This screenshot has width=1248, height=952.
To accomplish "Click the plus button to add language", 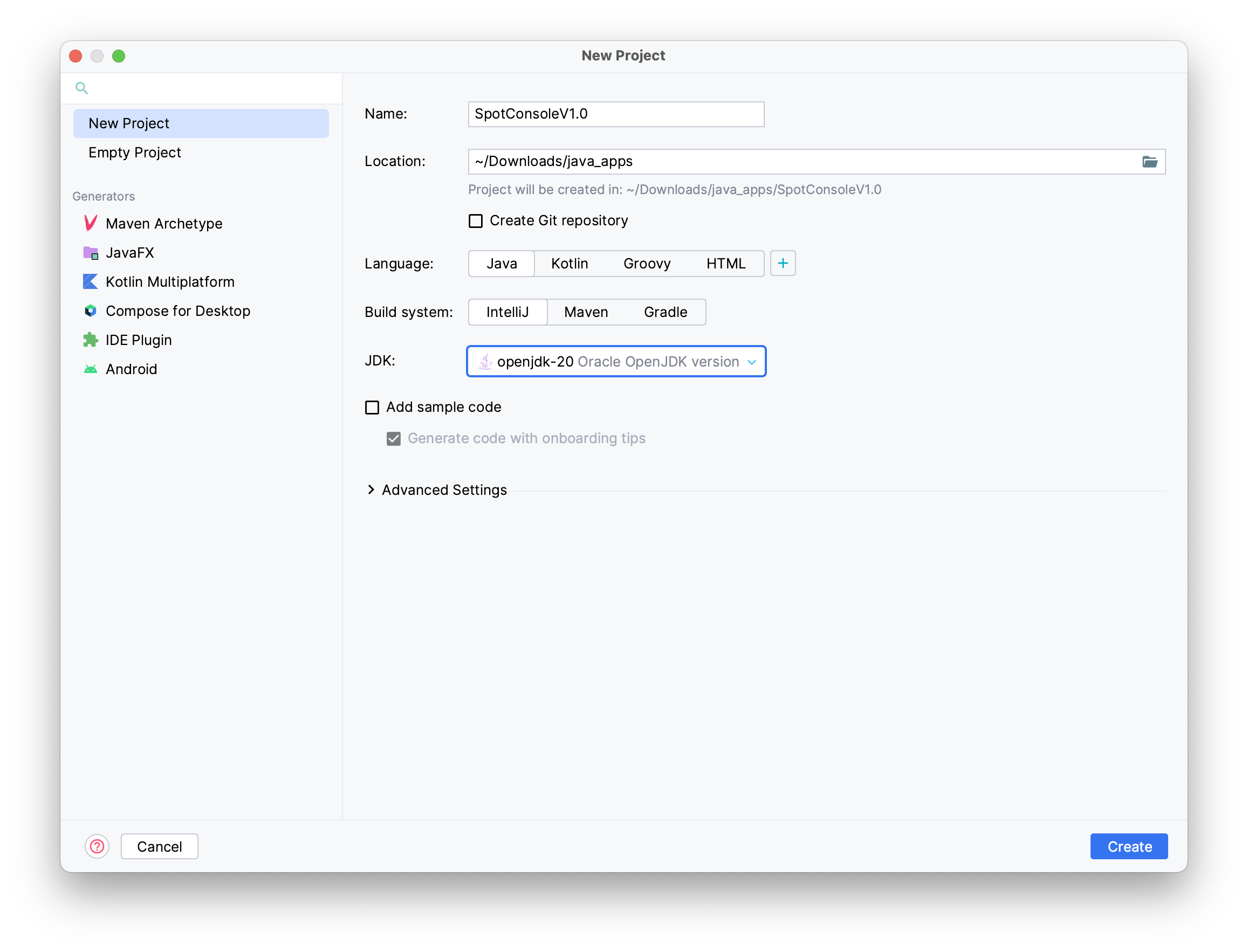I will tap(783, 263).
